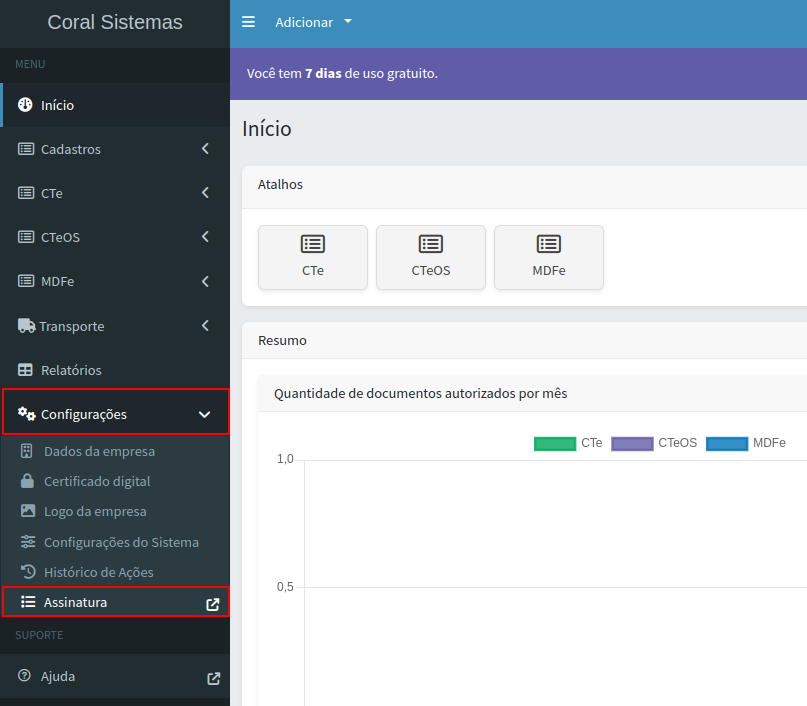
Task: Open the Relatórios menu item
Action: (x=71, y=370)
